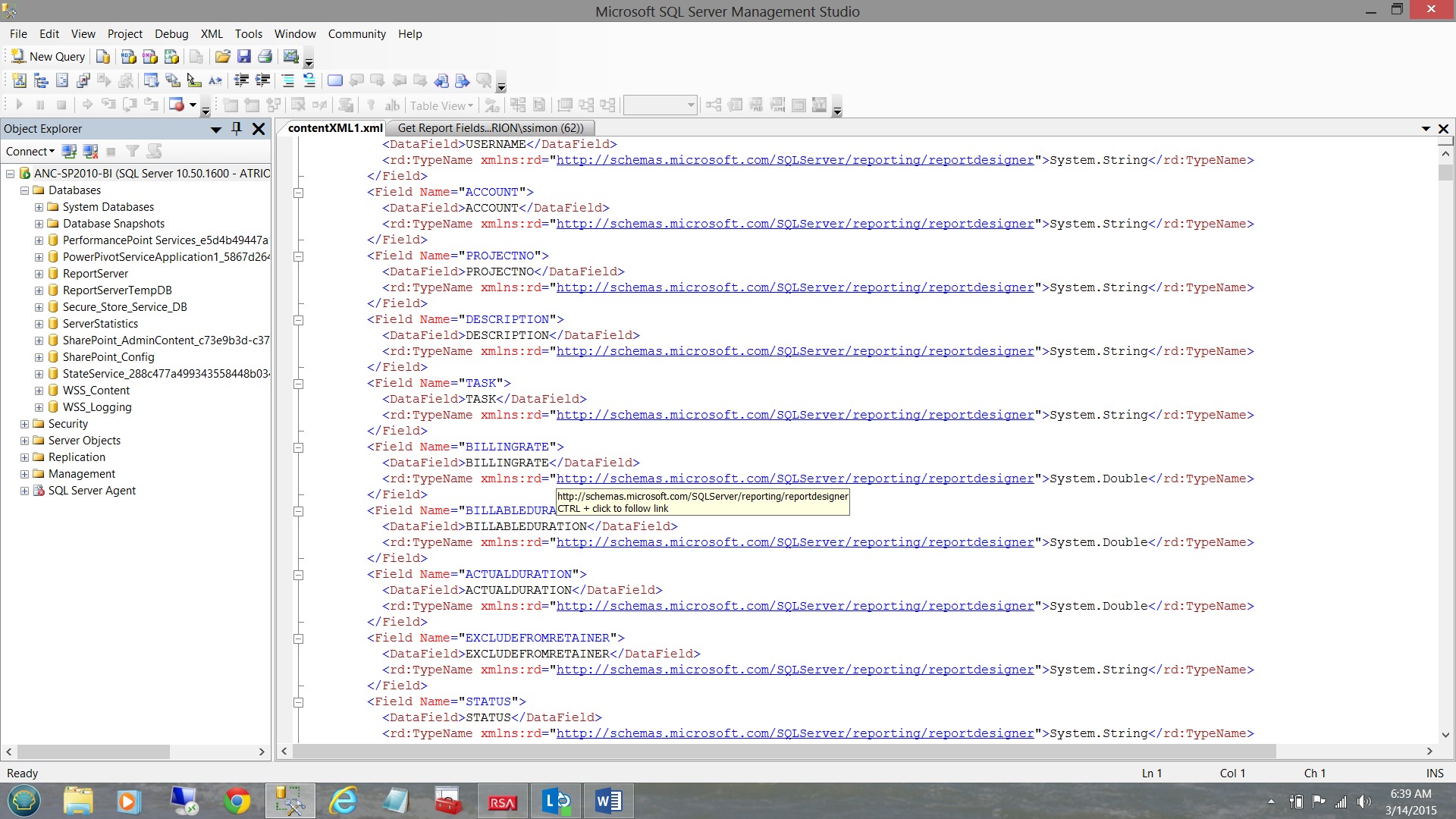Click the font color toolbar icon
This screenshot has width=1456, height=819.
[215, 80]
